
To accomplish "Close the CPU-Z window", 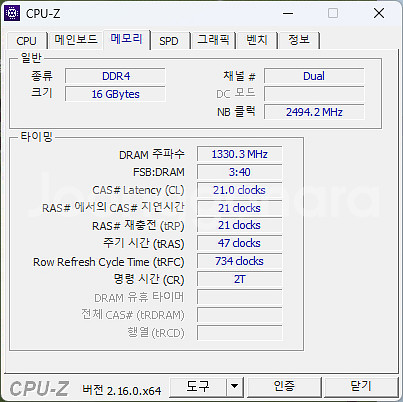I will pyautogui.click(x=379, y=14).
